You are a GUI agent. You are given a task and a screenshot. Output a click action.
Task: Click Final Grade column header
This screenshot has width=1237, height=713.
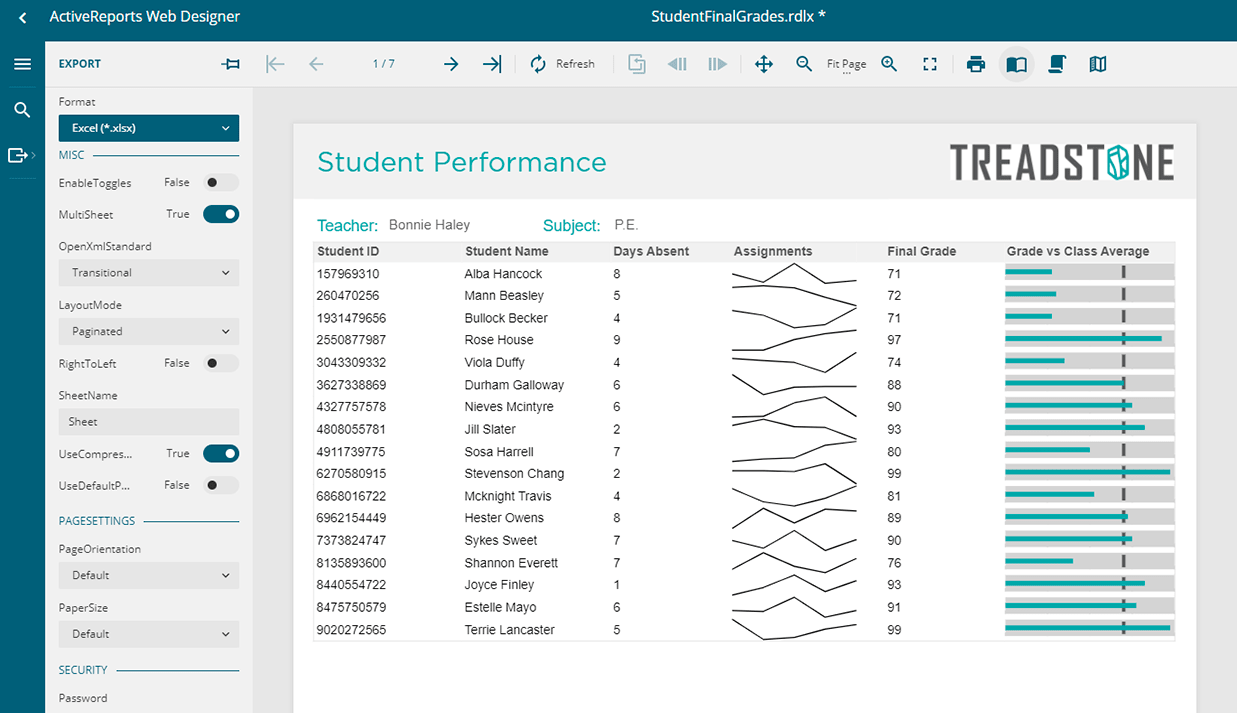[x=922, y=251]
